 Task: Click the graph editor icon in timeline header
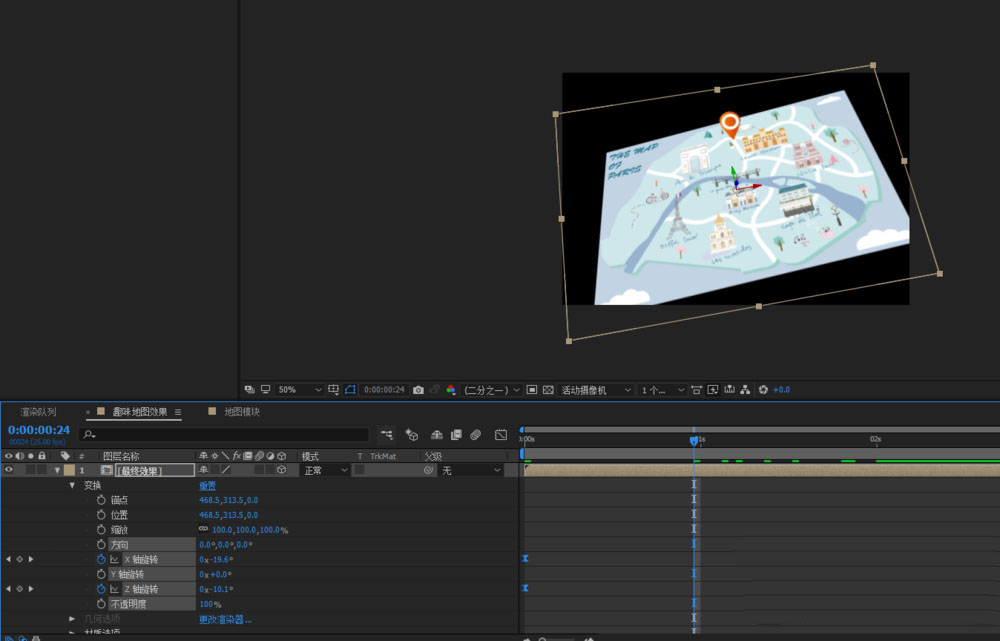pos(501,435)
